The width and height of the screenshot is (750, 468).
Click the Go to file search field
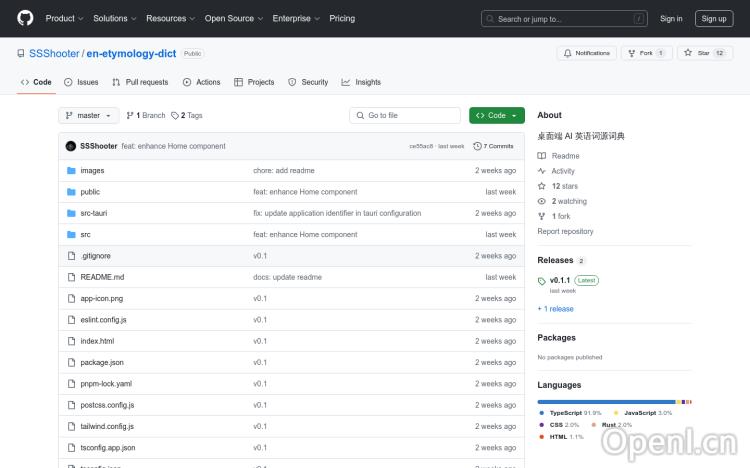(410, 116)
